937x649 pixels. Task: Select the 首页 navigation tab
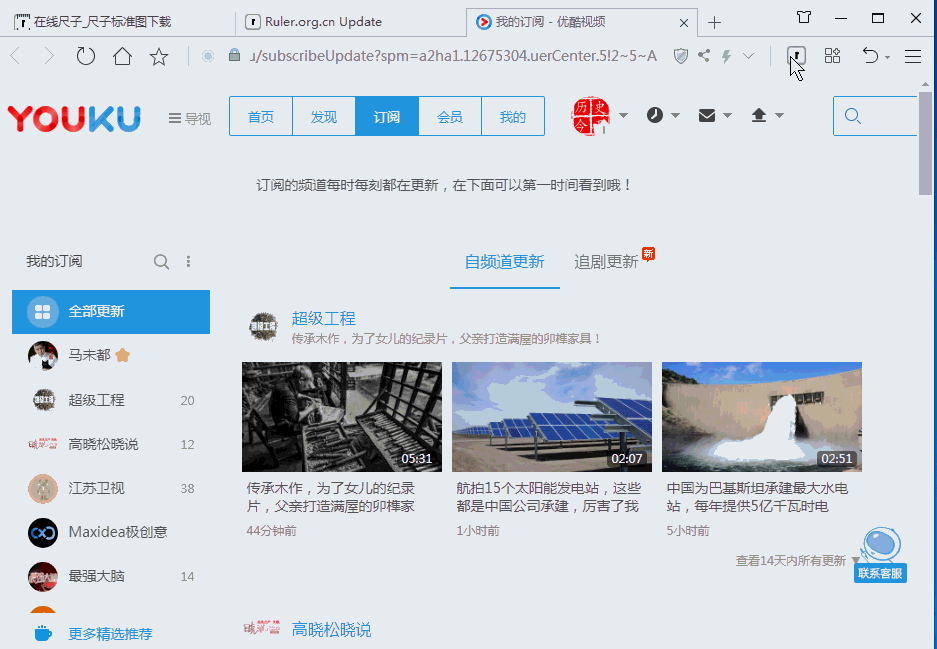(x=261, y=117)
